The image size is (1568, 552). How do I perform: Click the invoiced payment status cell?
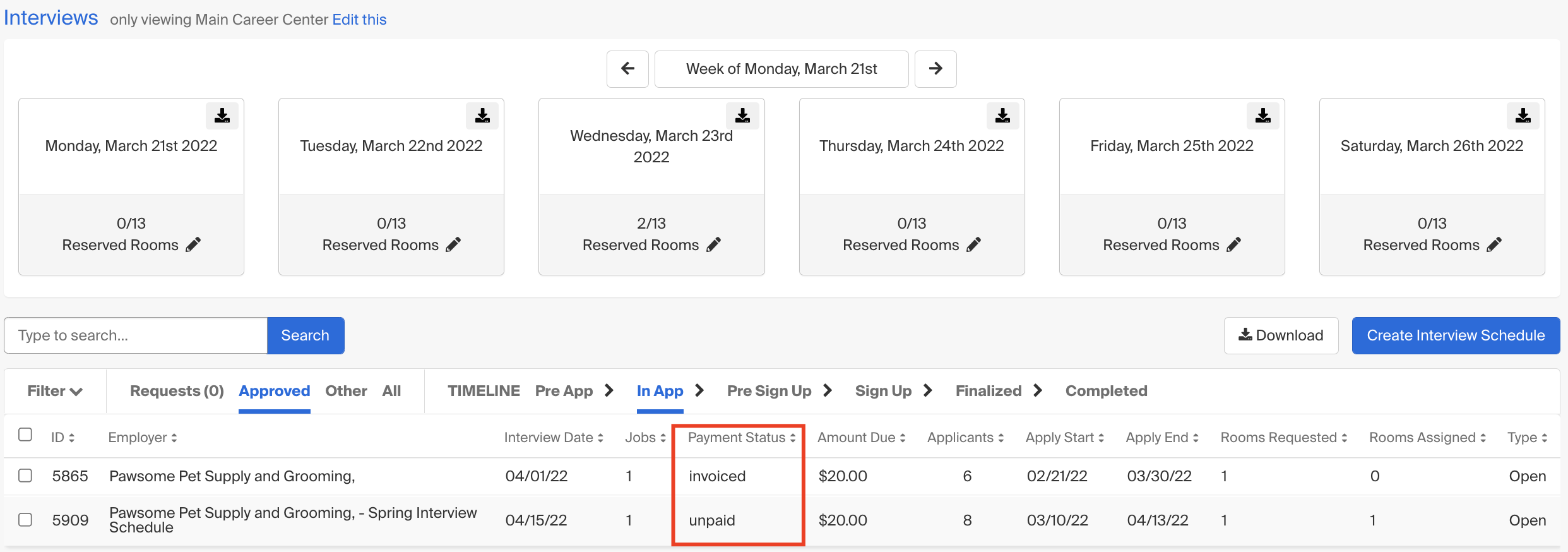717,476
